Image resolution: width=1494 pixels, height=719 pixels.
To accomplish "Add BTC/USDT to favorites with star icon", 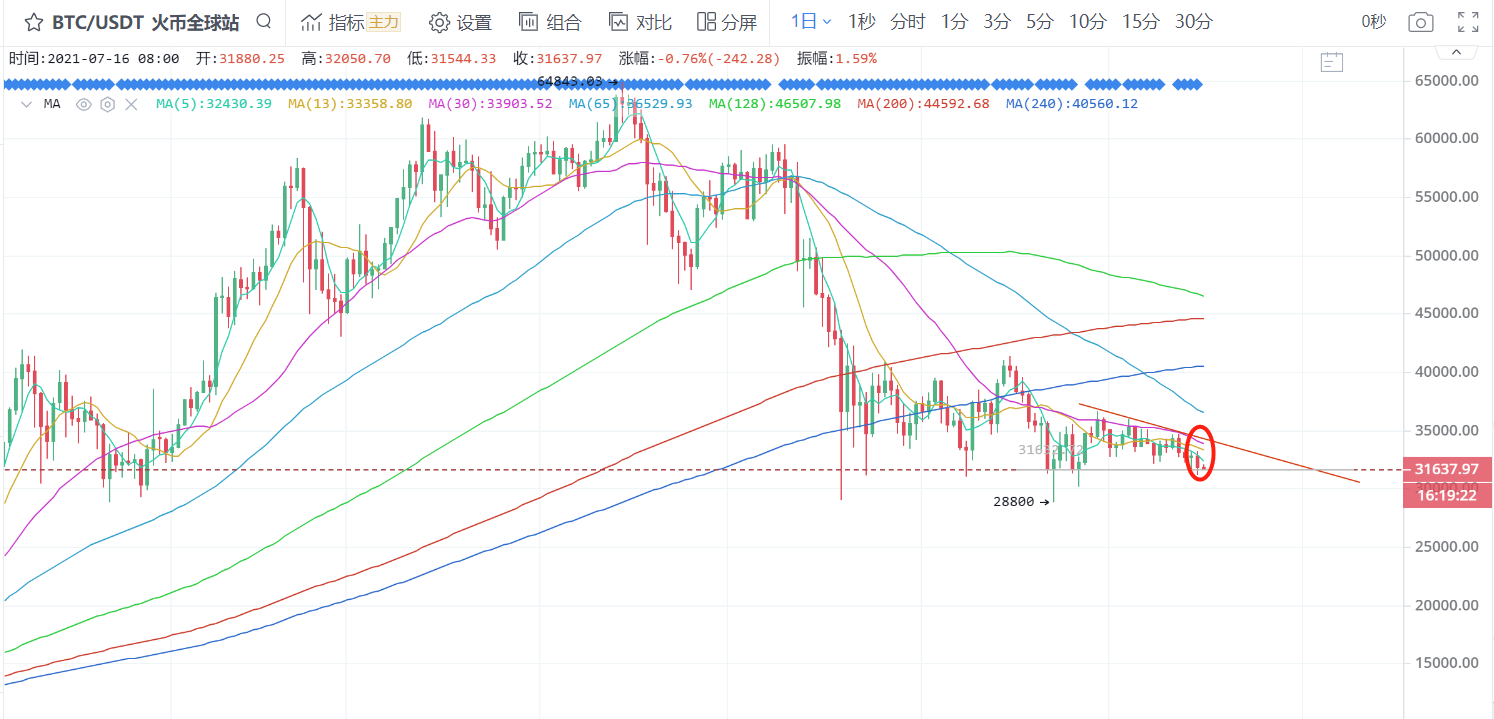I will point(32,22).
